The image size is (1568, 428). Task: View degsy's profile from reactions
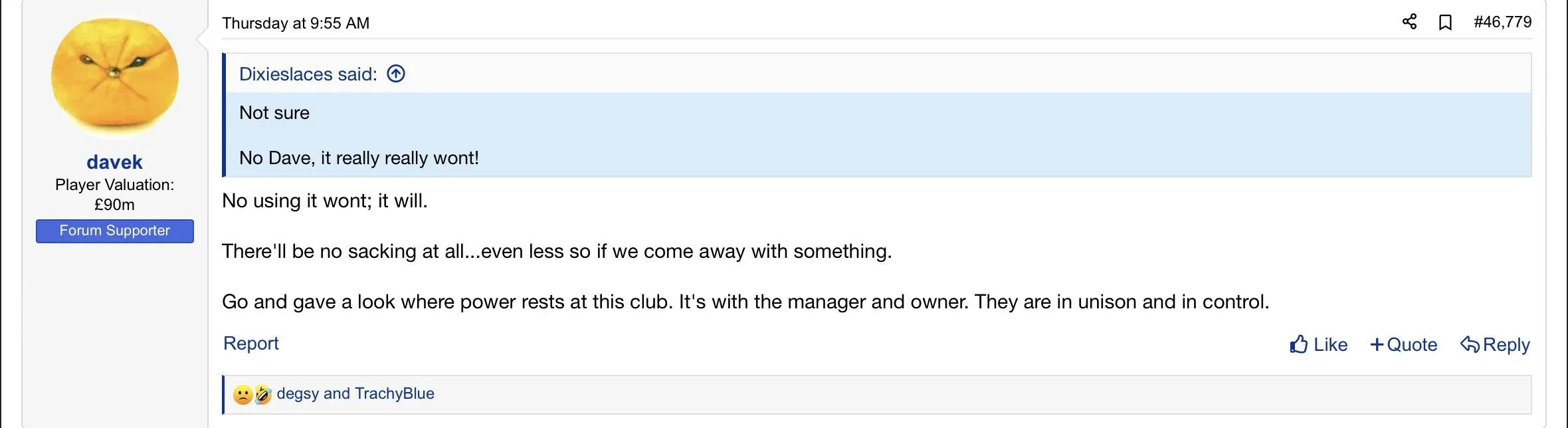pos(298,393)
